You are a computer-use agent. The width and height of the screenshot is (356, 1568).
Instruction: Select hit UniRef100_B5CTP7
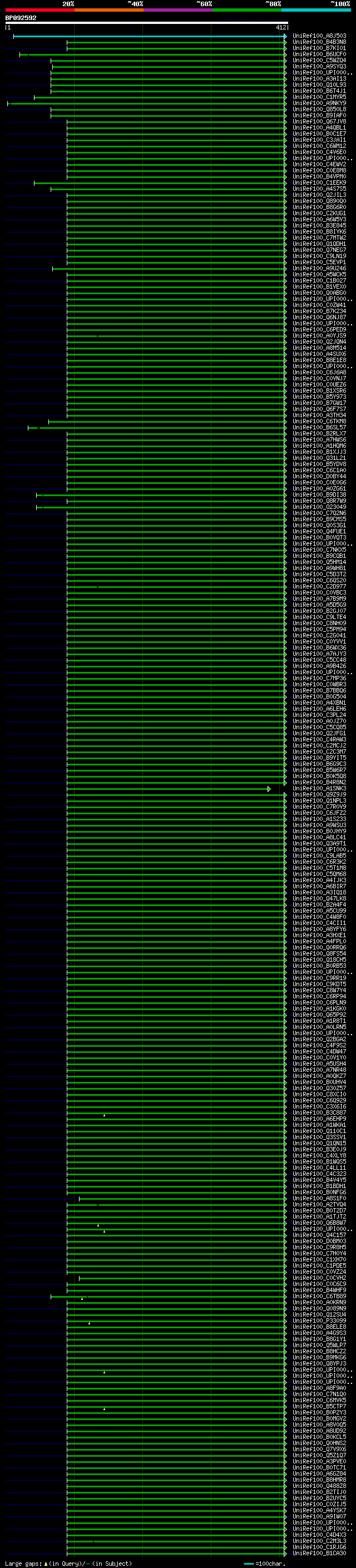[319, 1406]
